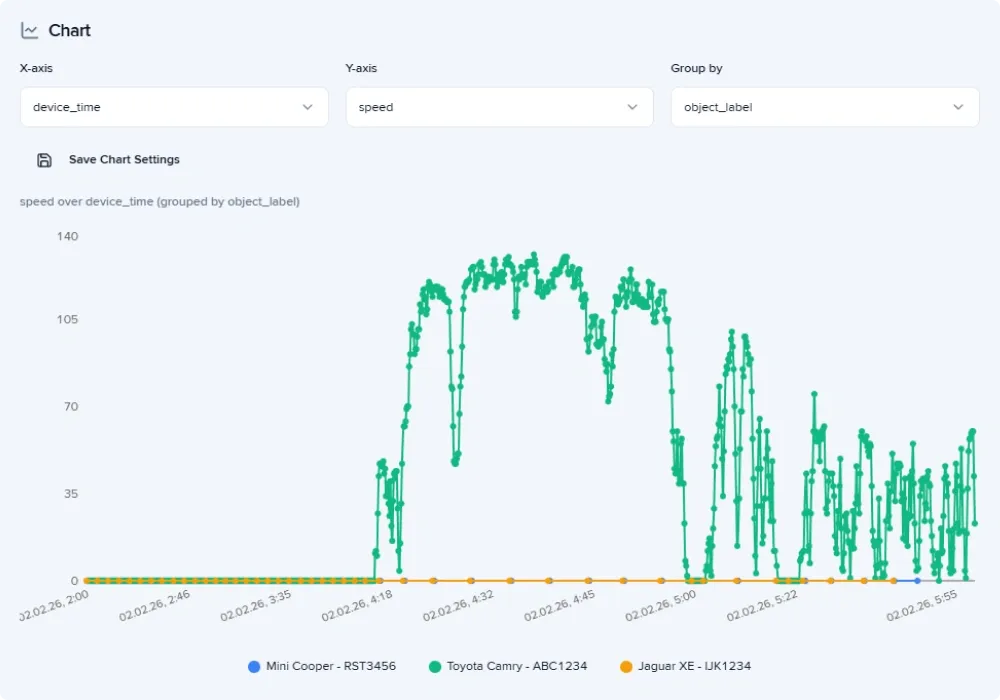1000x700 pixels.
Task: Click the chevron on the Group by dropdown
Action: (x=956, y=106)
